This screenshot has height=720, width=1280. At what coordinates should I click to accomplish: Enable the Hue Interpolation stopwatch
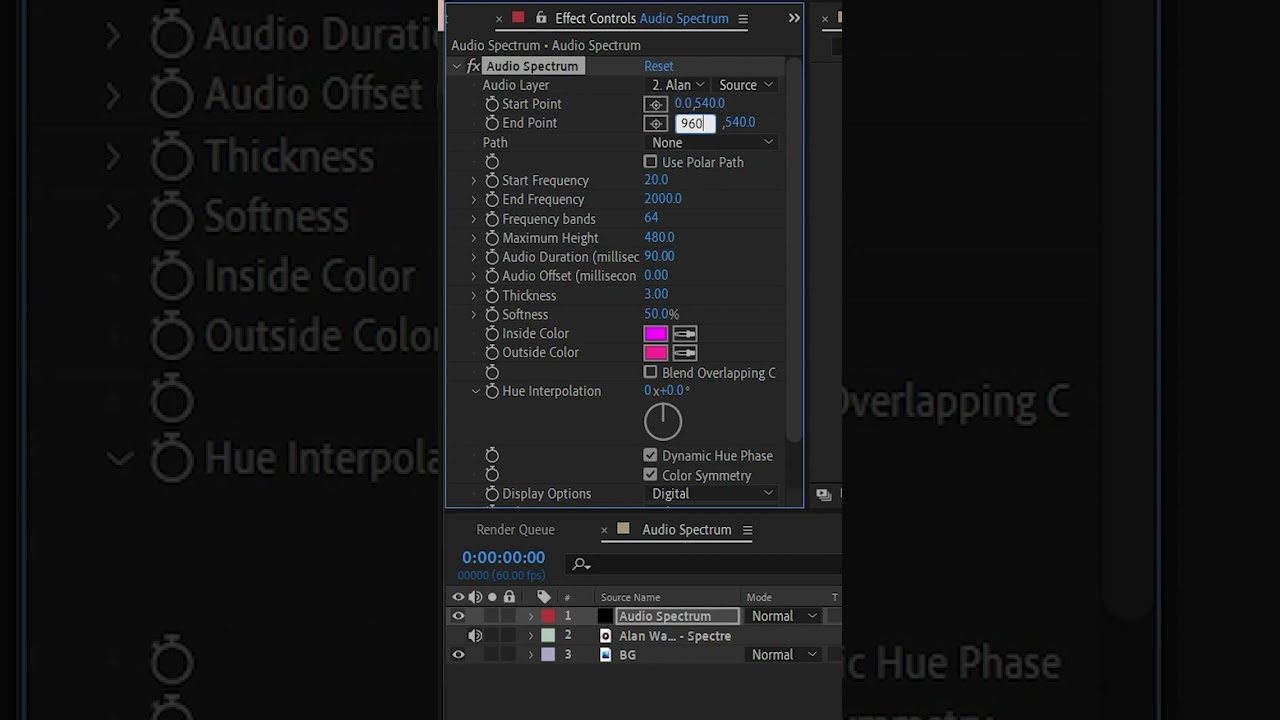pyautogui.click(x=492, y=392)
